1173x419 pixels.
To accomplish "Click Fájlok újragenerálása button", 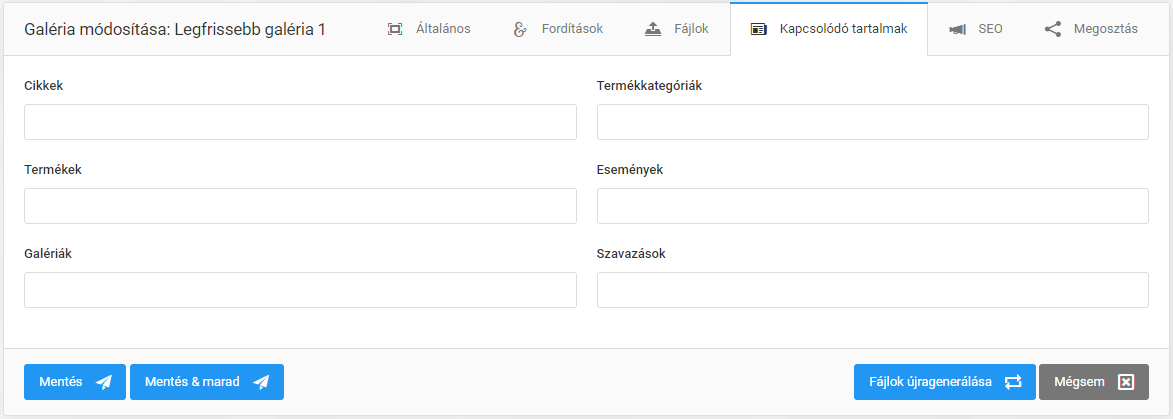I will (x=945, y=382).
